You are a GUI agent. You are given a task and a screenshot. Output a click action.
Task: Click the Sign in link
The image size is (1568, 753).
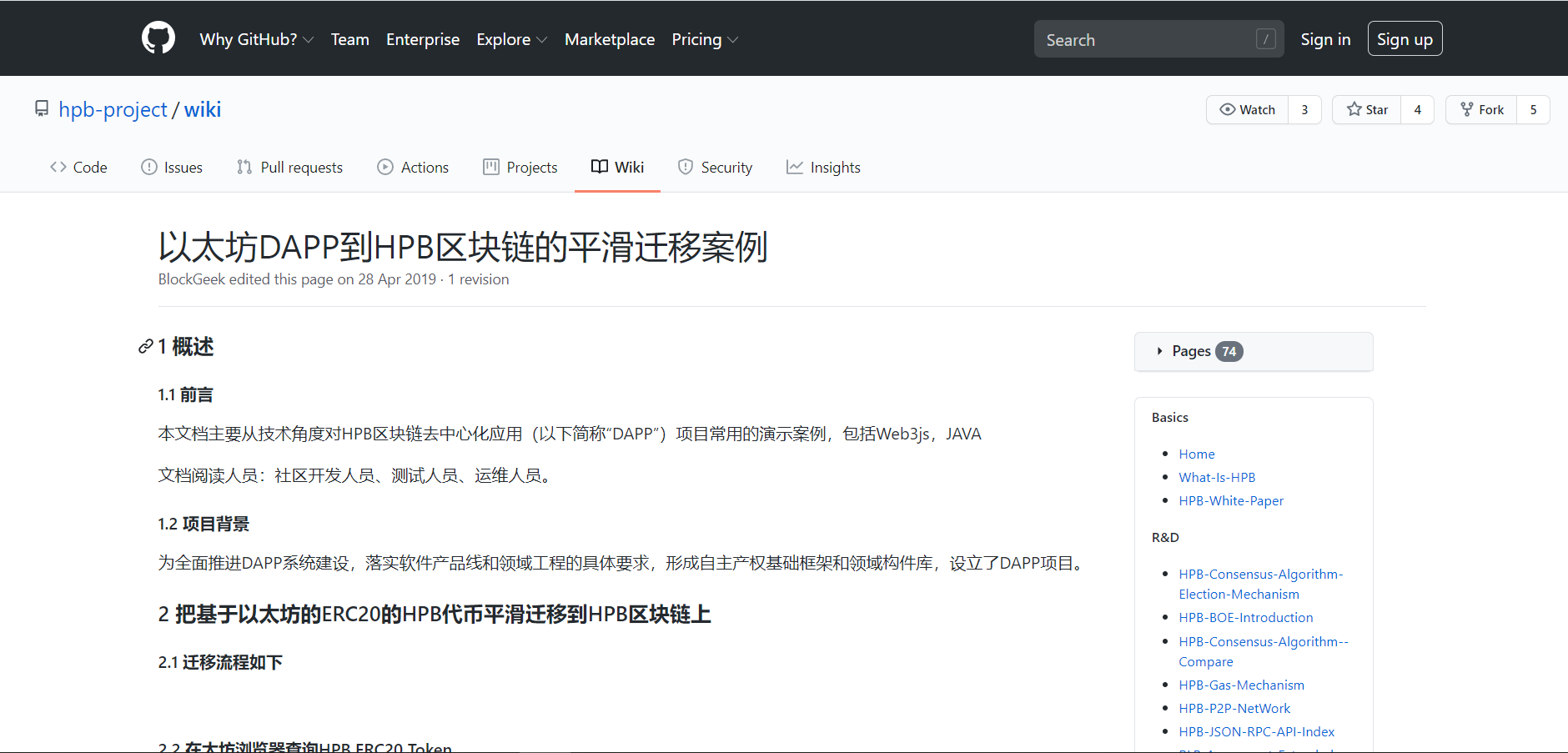point(1325,39)
